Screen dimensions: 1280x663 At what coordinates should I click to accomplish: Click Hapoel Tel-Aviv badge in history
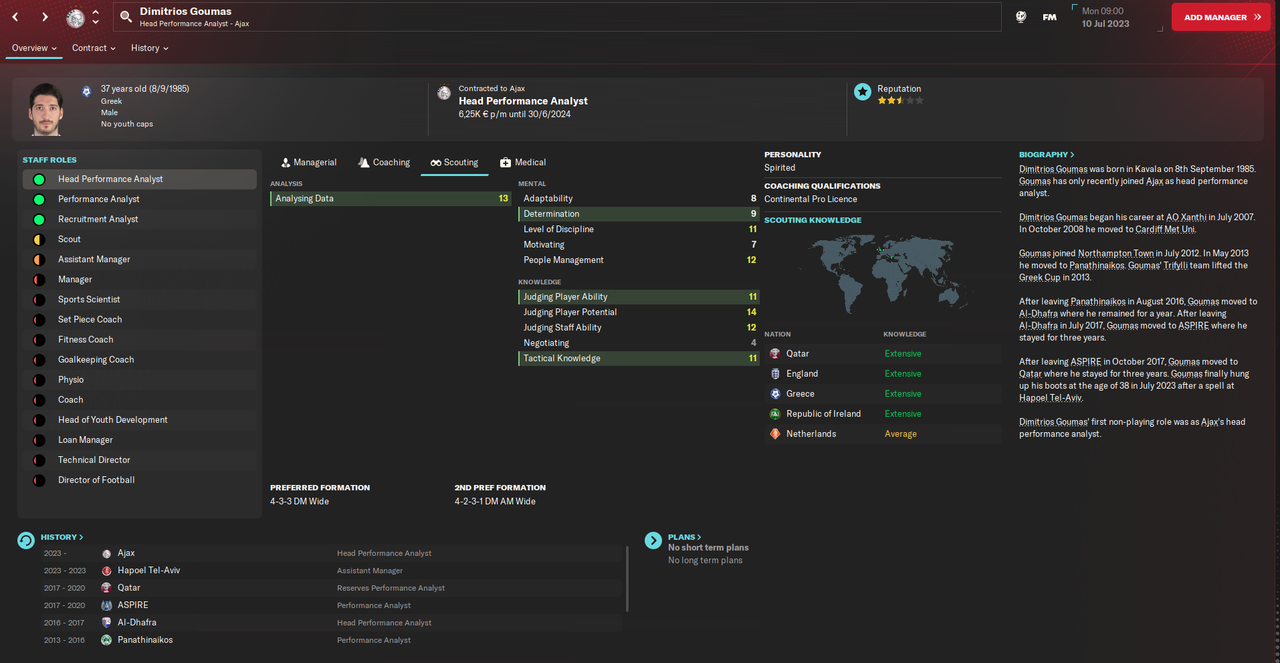tap(107, 570)
